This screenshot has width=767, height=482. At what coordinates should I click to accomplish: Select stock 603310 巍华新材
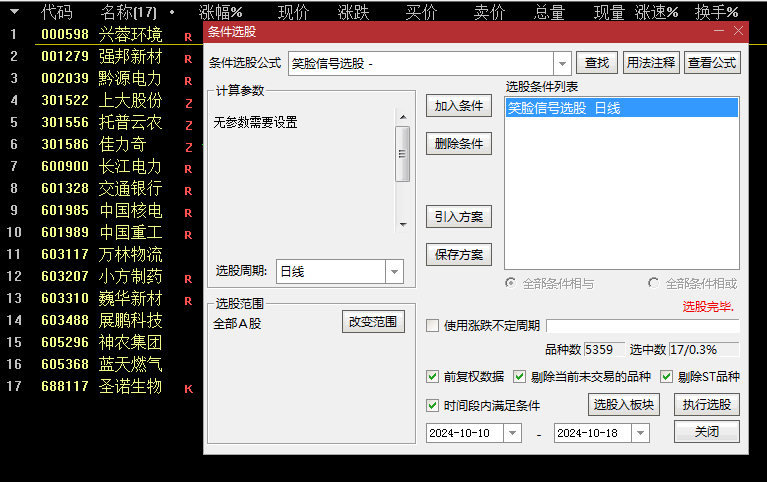101,298
